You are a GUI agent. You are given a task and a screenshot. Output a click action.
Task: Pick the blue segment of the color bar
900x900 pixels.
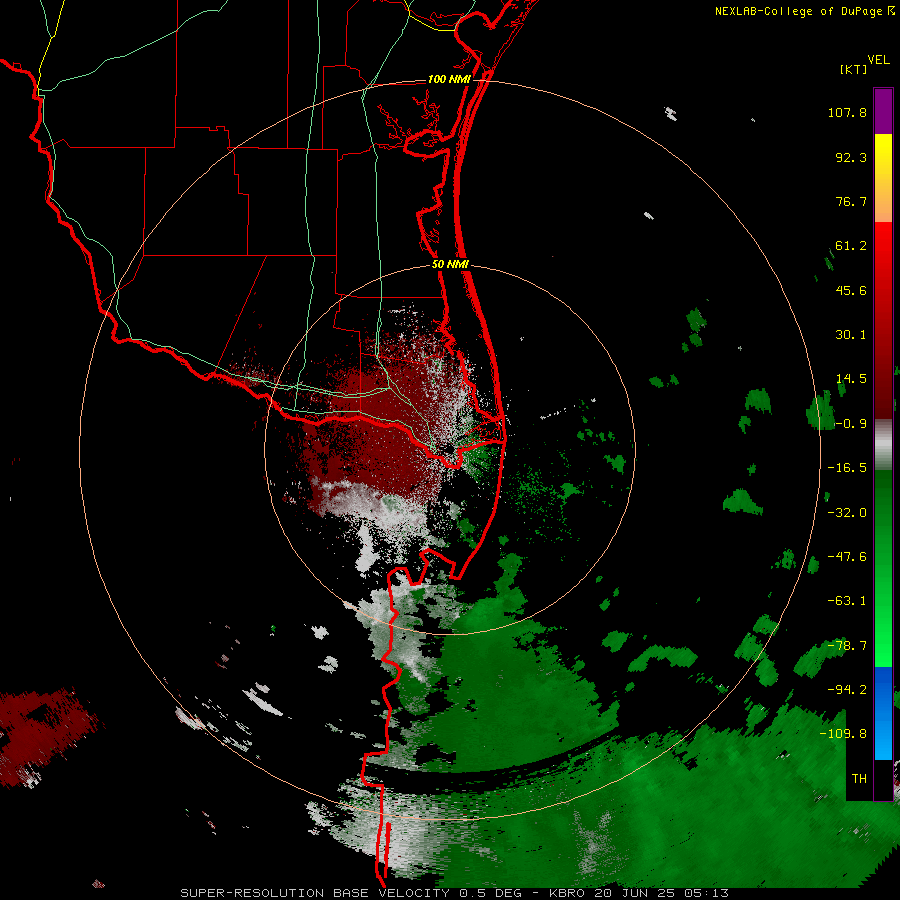pyautogui.click(x=883, y=713)
